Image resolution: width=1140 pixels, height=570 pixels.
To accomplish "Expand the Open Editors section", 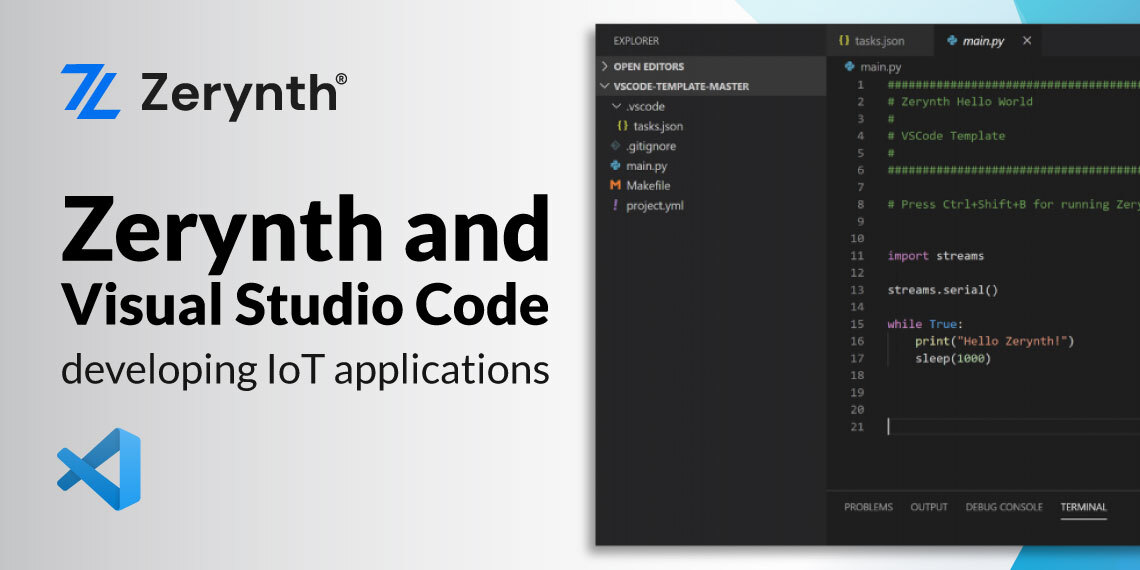I will 711,66.
